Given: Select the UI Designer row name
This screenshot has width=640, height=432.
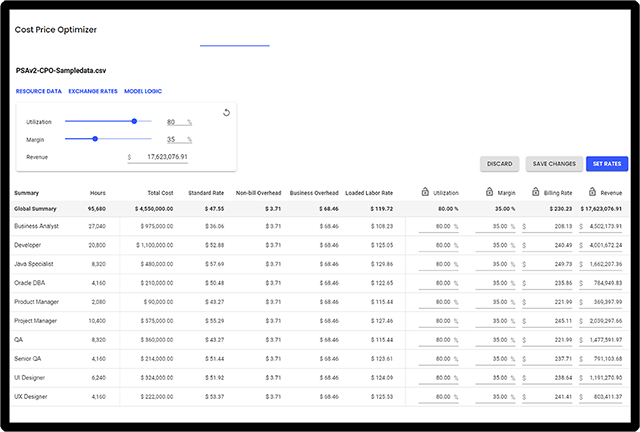Looking at the screenshot, I should pos(29,378).
